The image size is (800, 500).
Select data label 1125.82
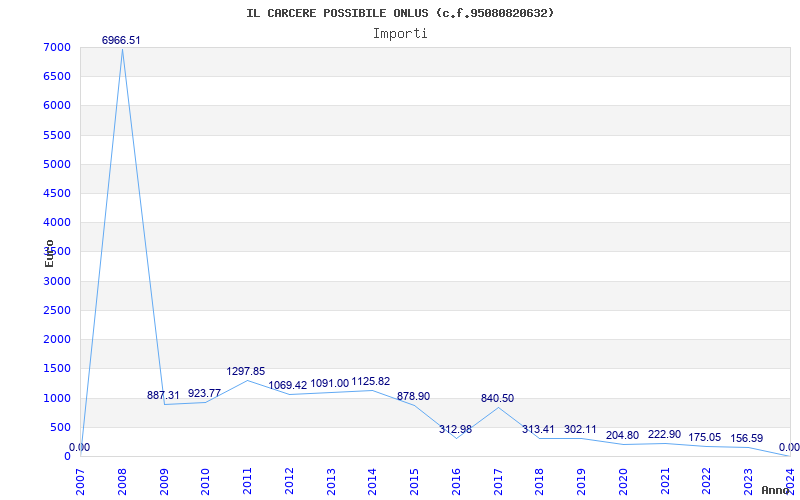click(x=371, y=382)
